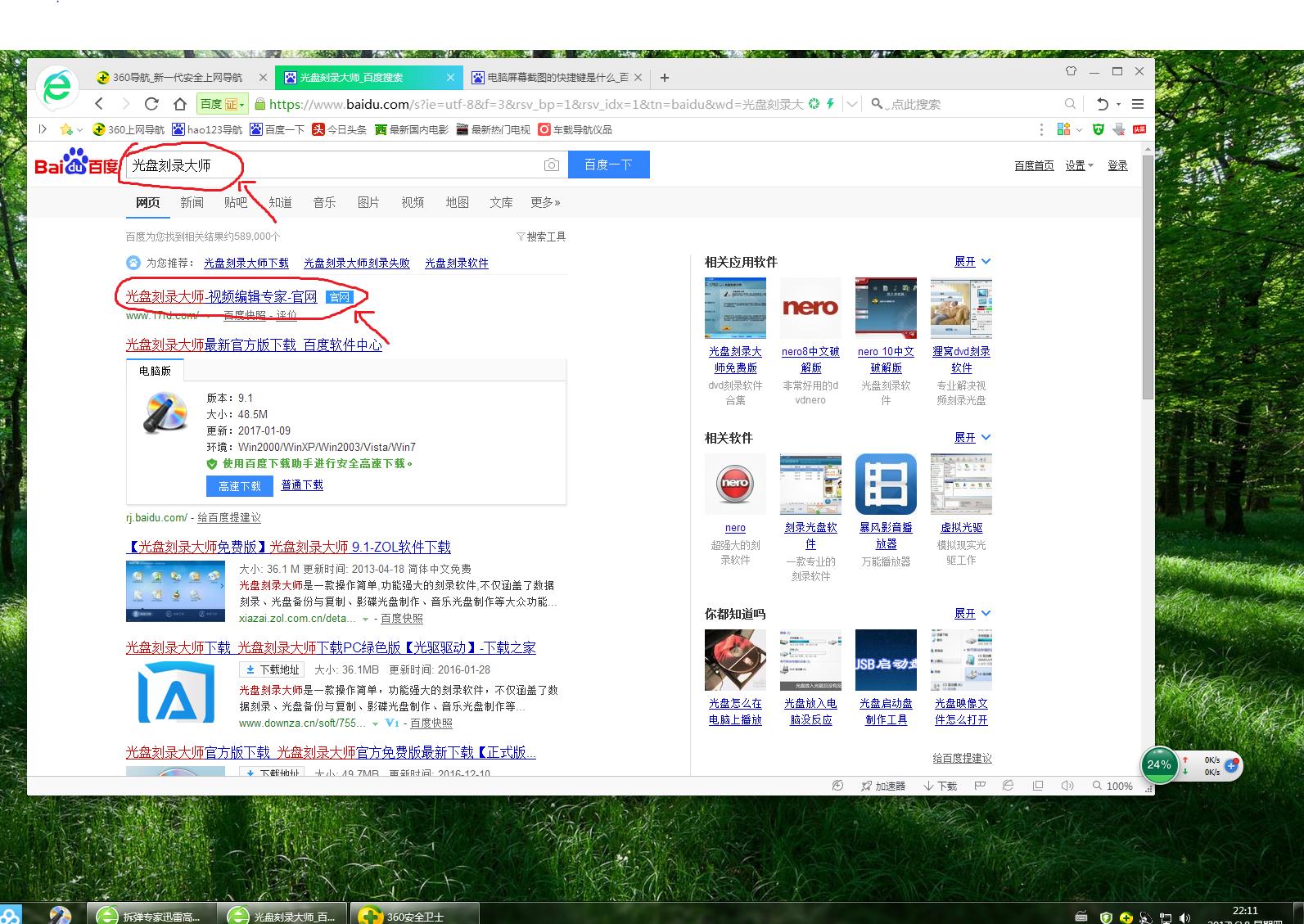Click the skin shirt icon in title bar
1304x924 pixels.
point(1071,71)
